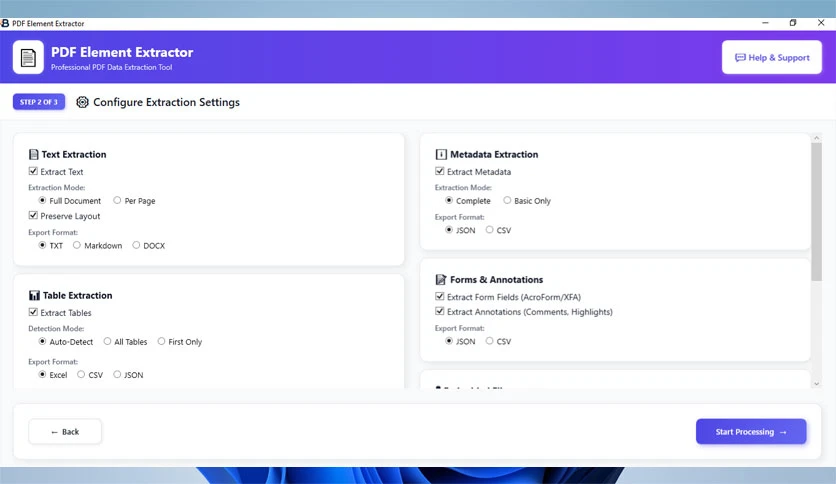This screenshot has width=836, height=484.
Task: Click the Metadata Extraction info icon
Action: (x=441, y=155)
